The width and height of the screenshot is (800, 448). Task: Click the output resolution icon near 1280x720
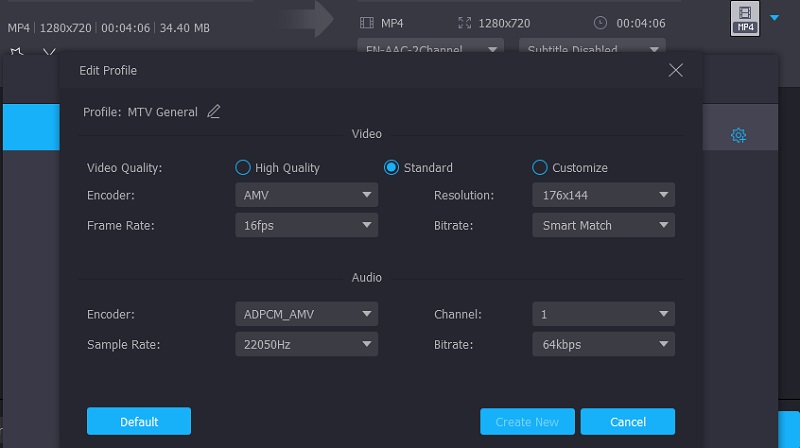463,22
